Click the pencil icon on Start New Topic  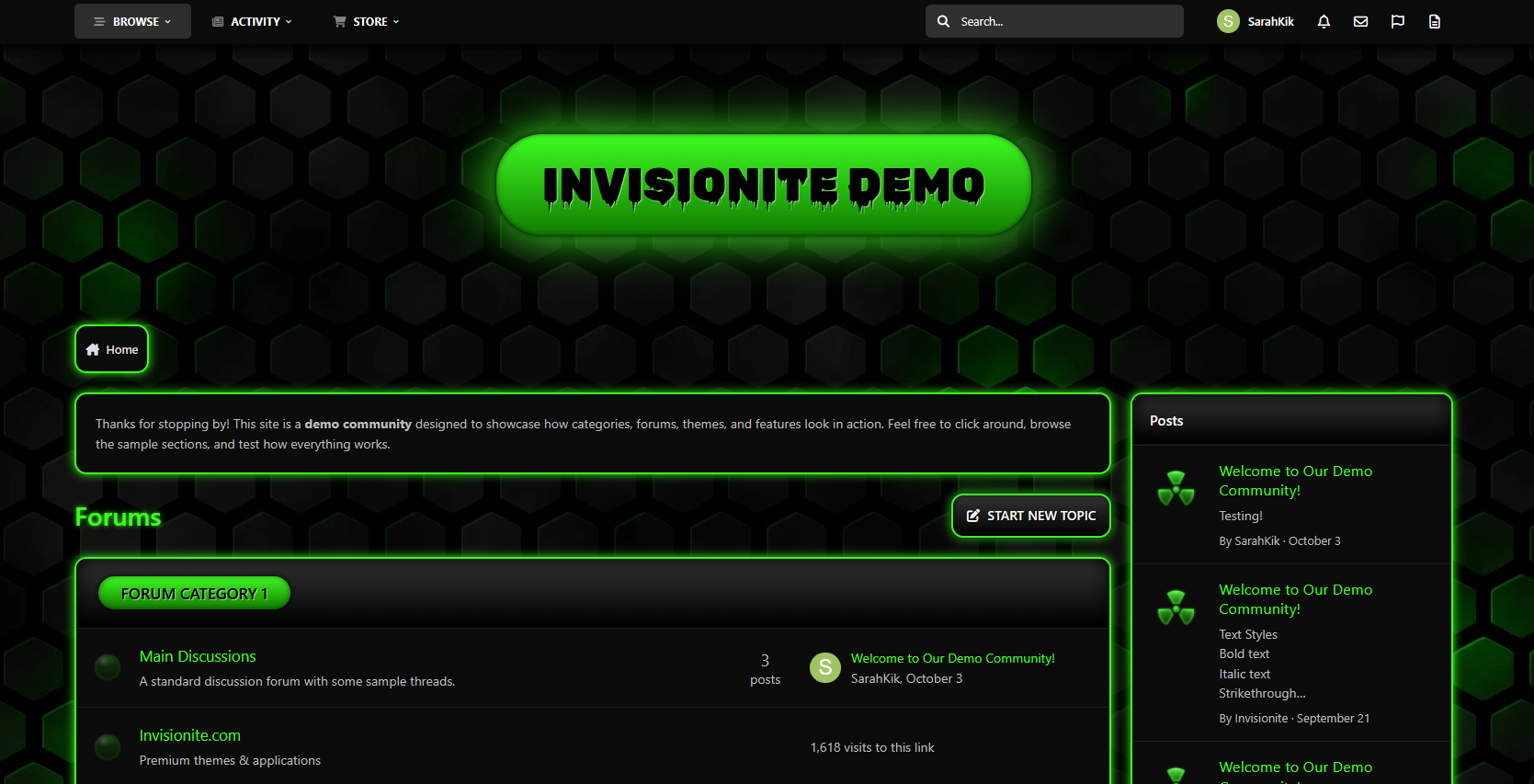(972, 516)
